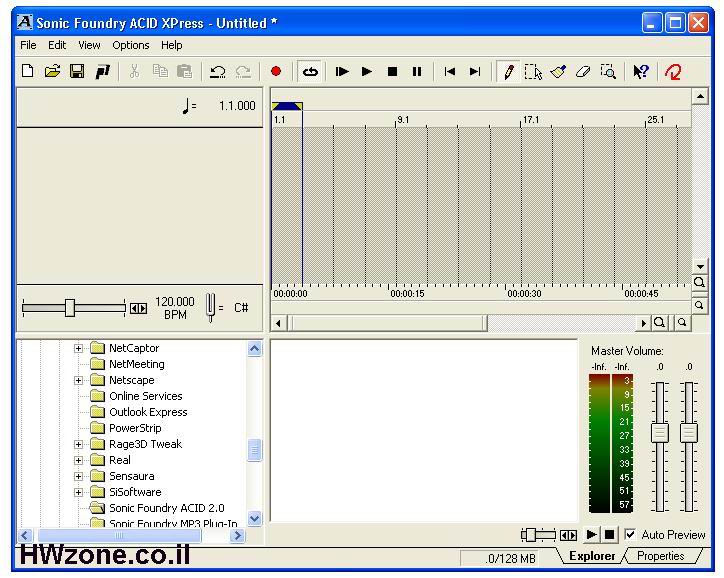Click the tuning fork project key icon
724x578 pixels.
[211, 307]
